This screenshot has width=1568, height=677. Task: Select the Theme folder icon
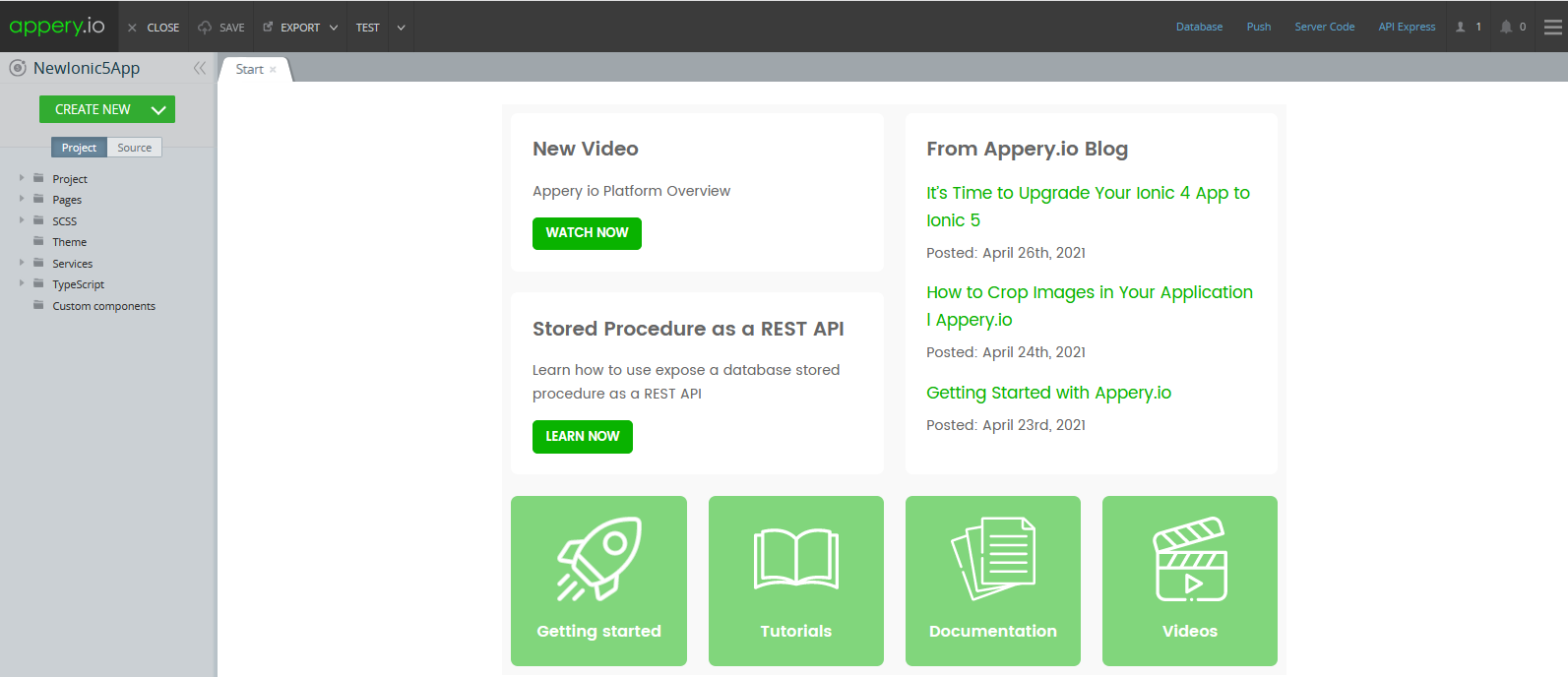point(38,241)
